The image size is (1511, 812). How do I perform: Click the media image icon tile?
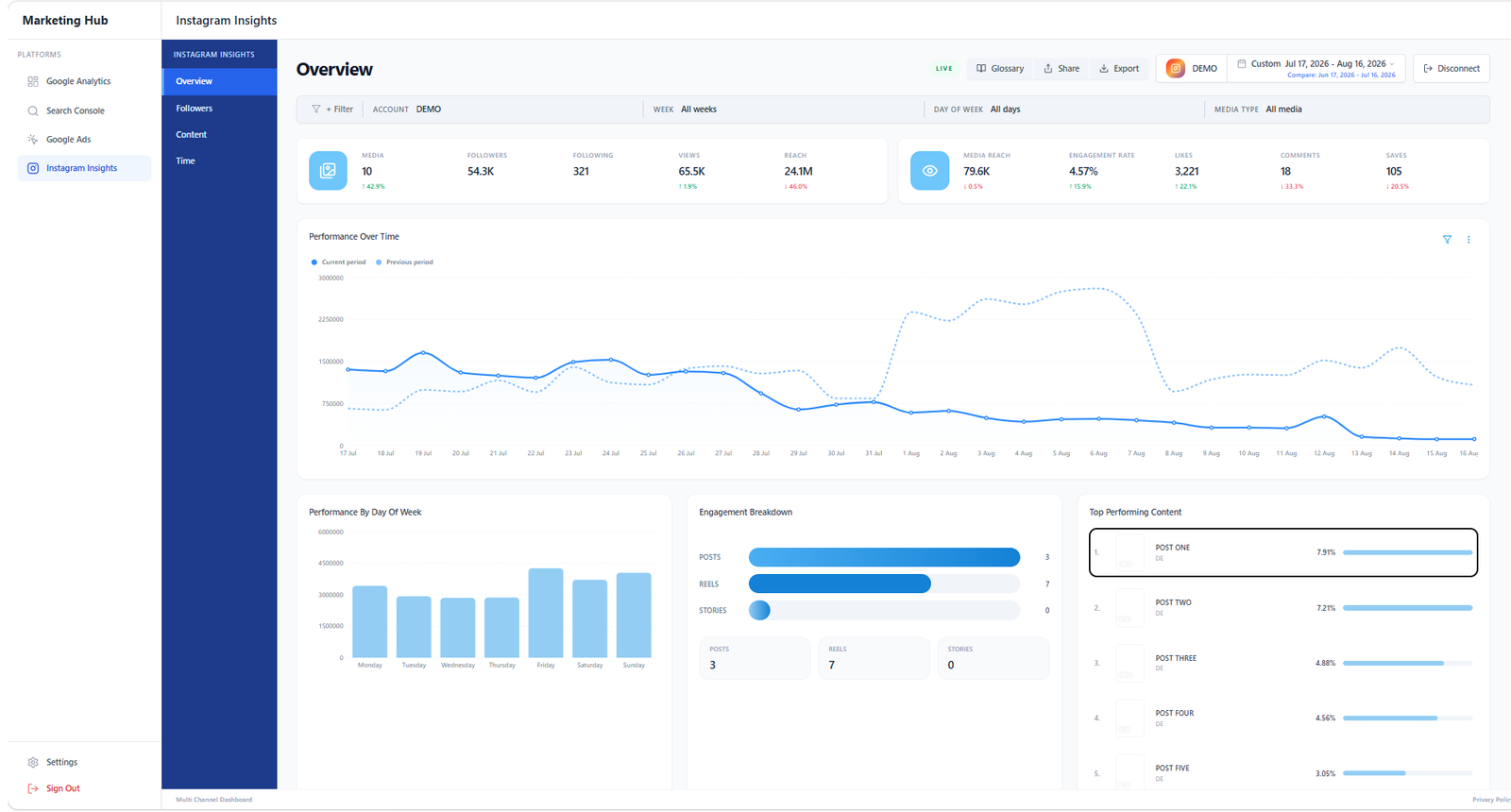[x=328, y=171]
